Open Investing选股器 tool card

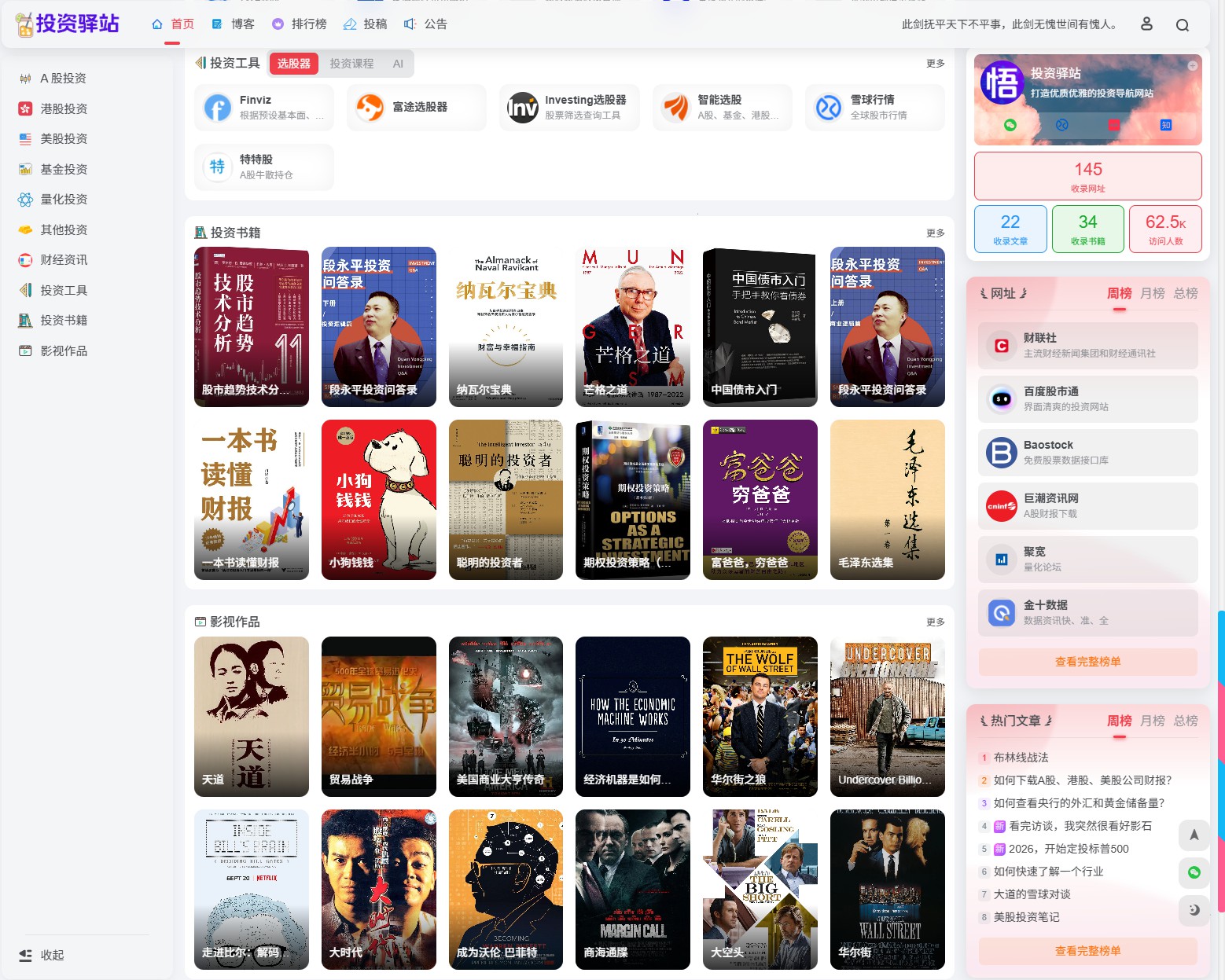pos(569,107)
